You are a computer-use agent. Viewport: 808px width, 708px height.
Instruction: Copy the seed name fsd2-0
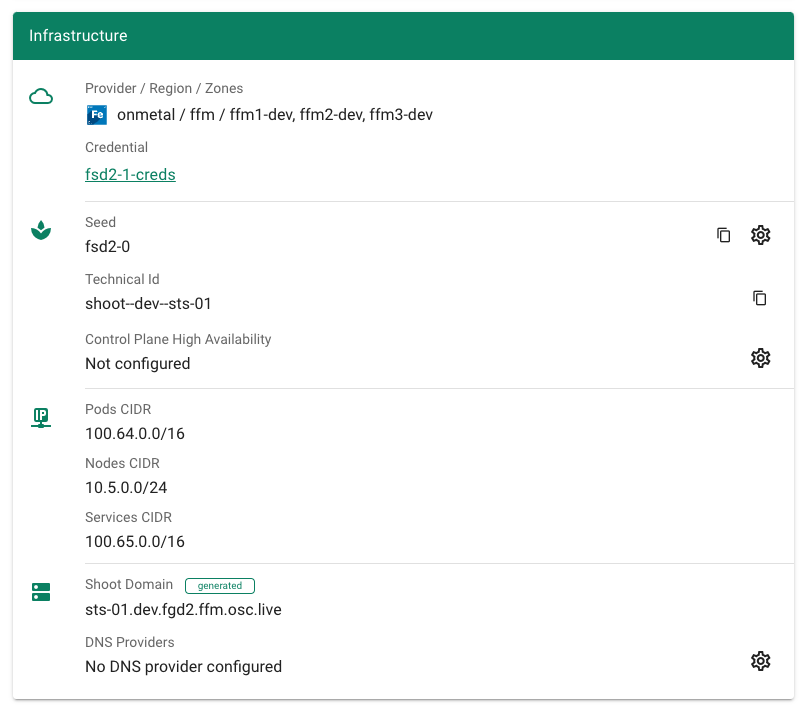click(724, 235)
